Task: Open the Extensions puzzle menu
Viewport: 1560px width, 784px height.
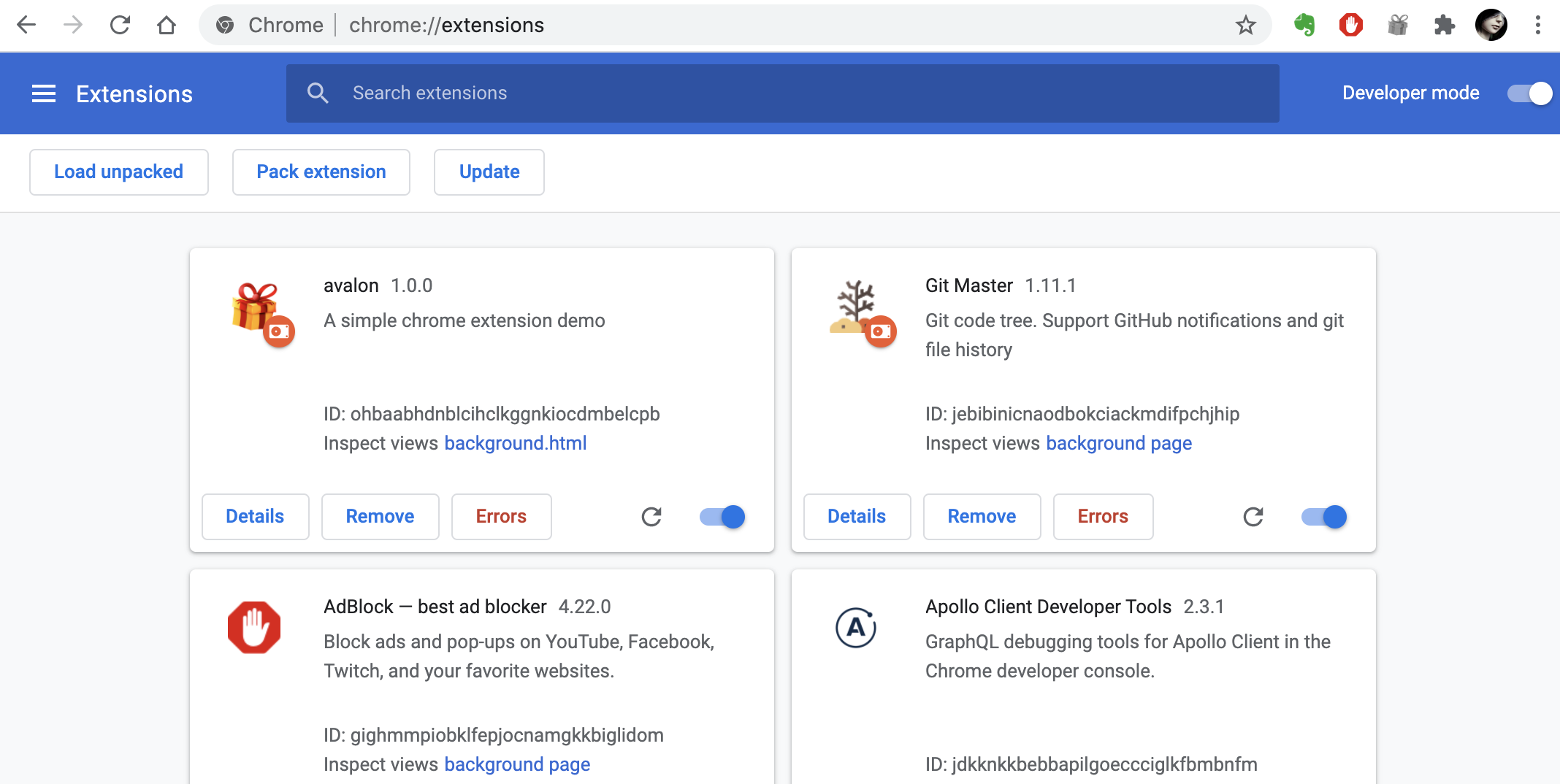Action: coord(1445,25)
